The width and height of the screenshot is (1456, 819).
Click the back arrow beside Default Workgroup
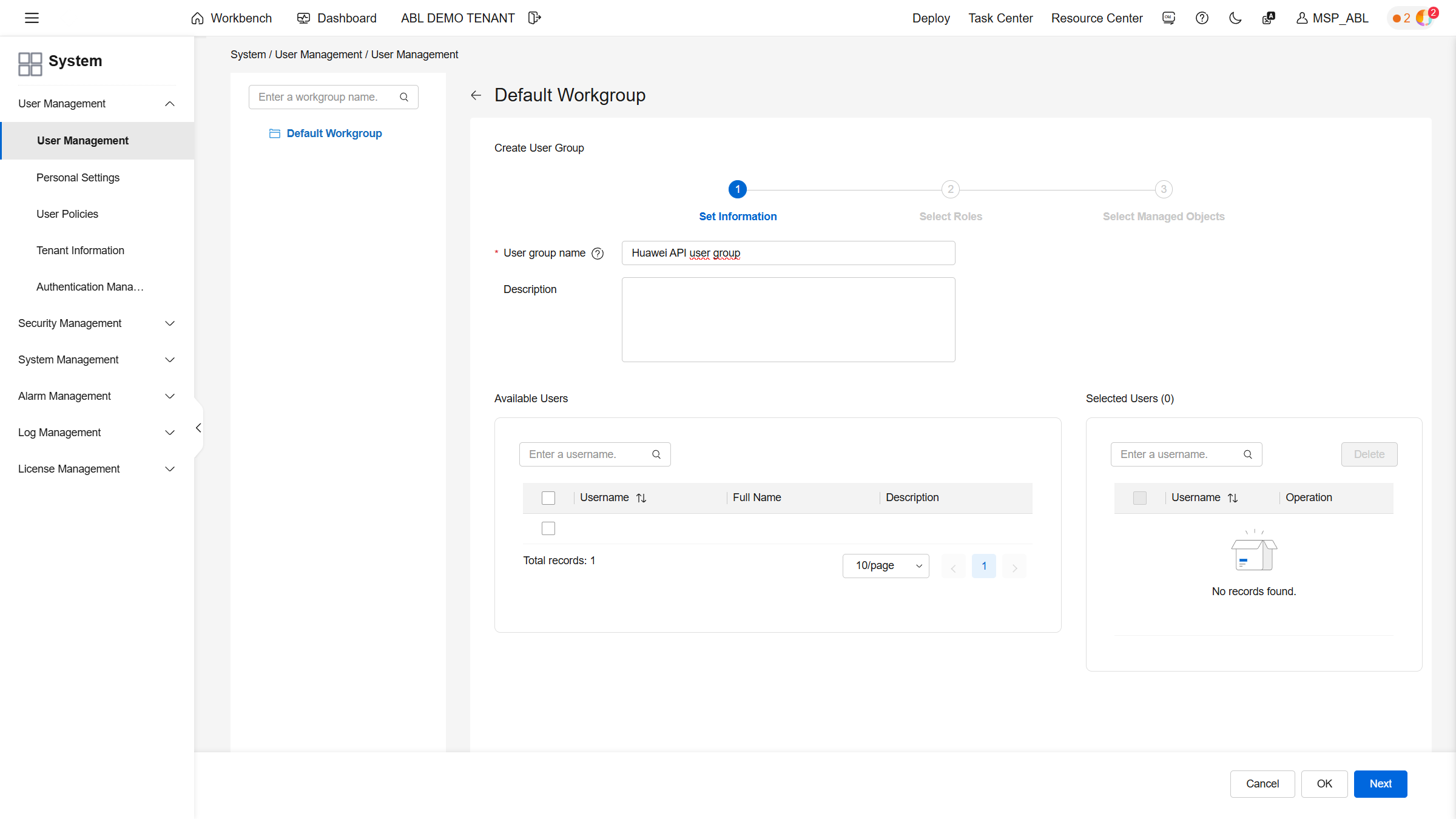click(476, 95)
